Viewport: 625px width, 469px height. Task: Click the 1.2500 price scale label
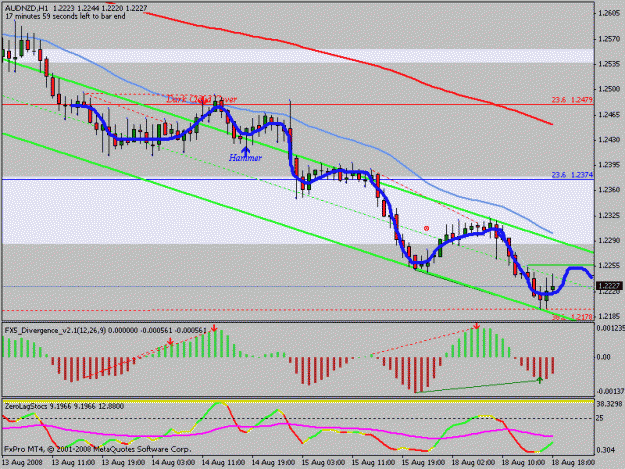(609, 89)
